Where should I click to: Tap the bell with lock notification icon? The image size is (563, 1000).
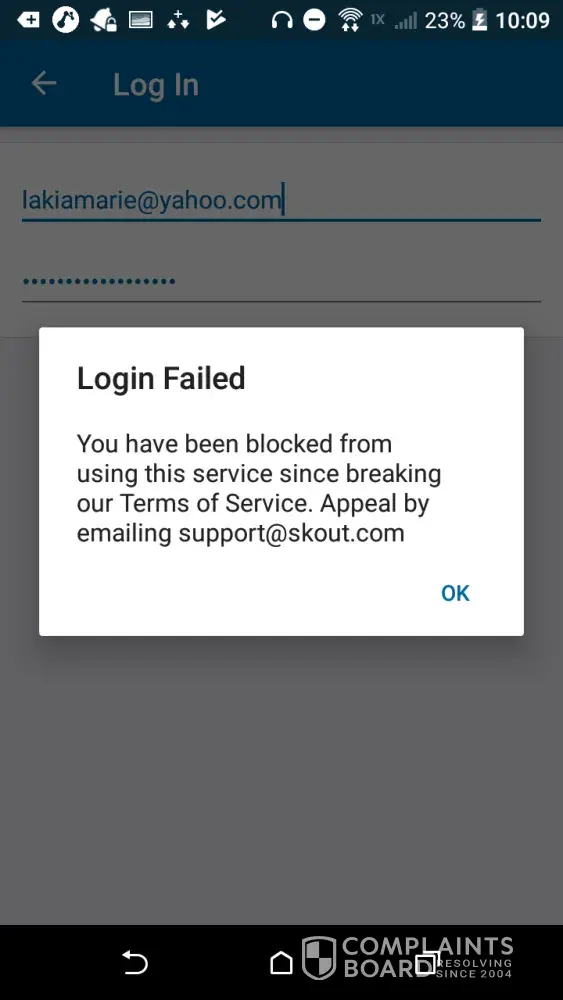click(x=103, y=21)
